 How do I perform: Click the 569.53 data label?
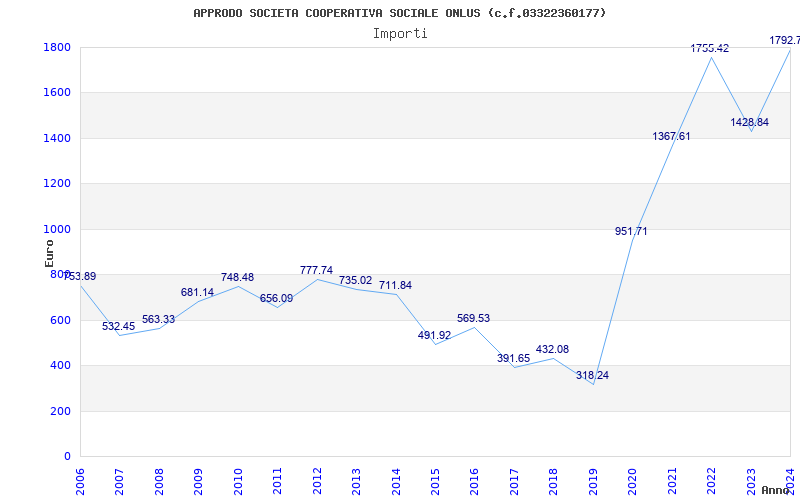(474, 318)
